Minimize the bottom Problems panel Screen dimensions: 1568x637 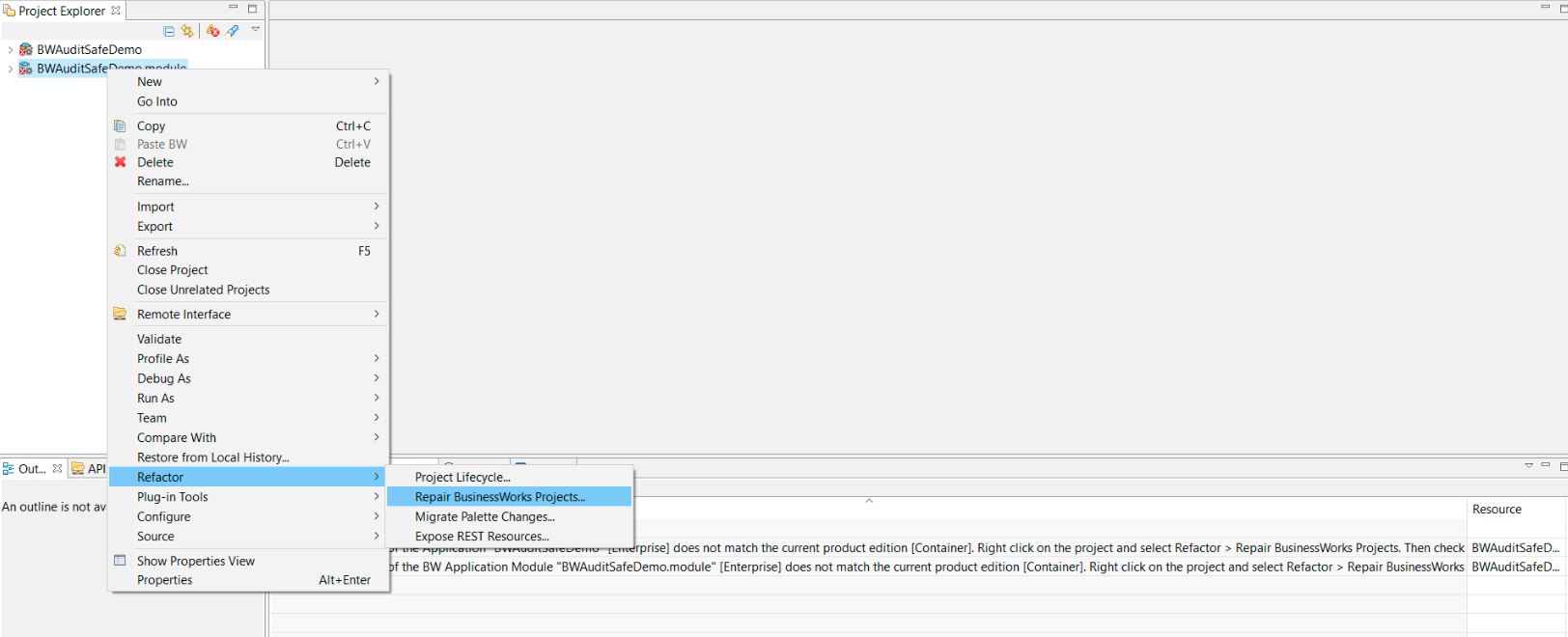1545,465
